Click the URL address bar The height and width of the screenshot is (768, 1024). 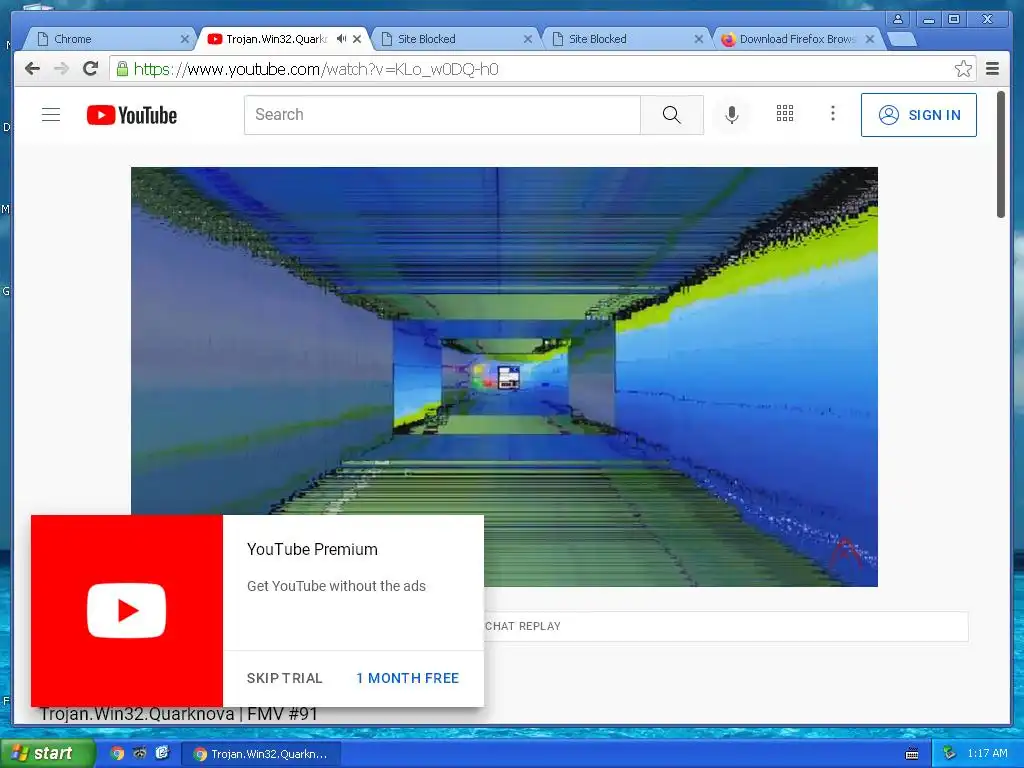click(x=542, y=69)
